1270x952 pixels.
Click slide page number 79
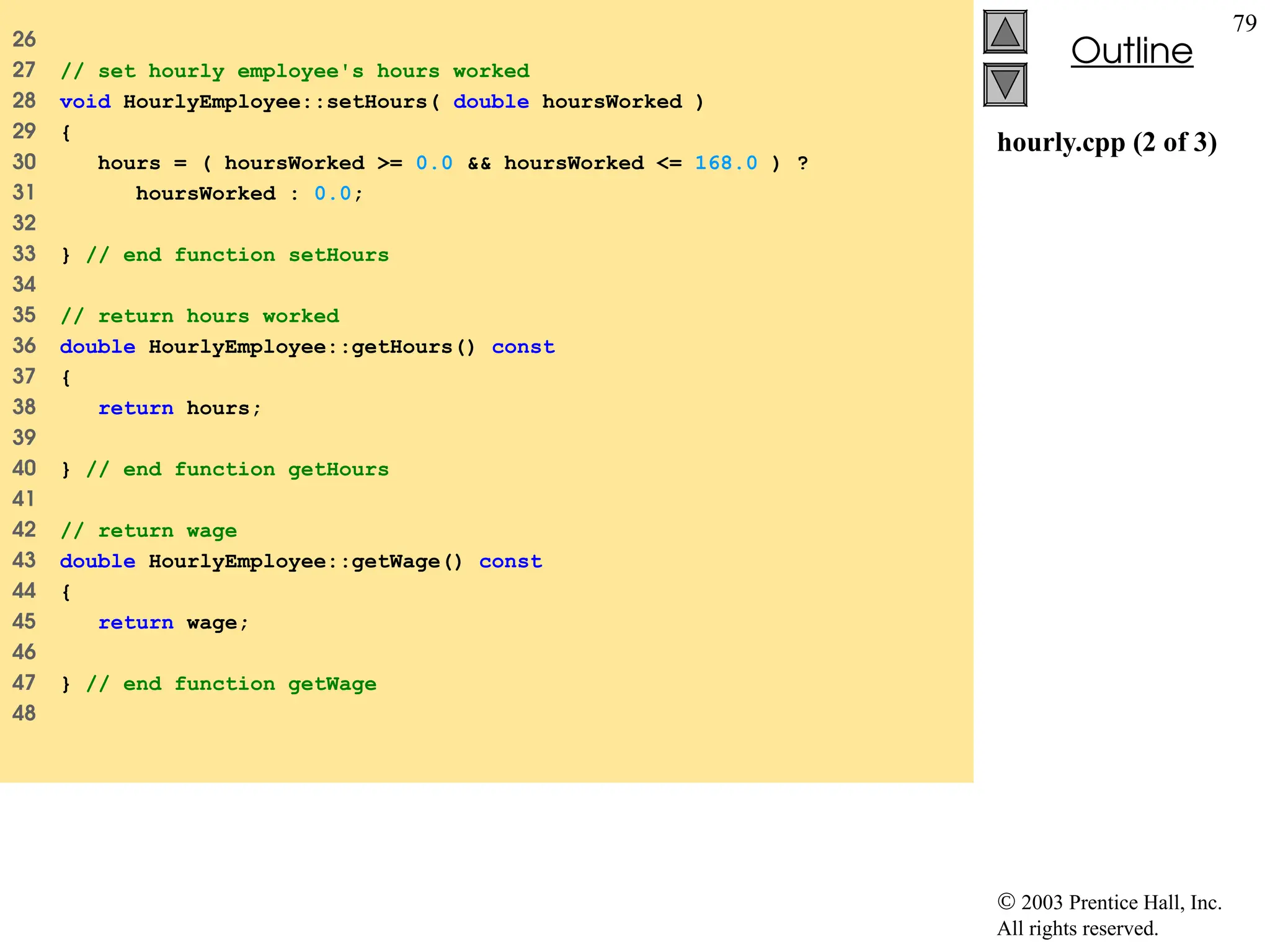tap(1244, 24)
